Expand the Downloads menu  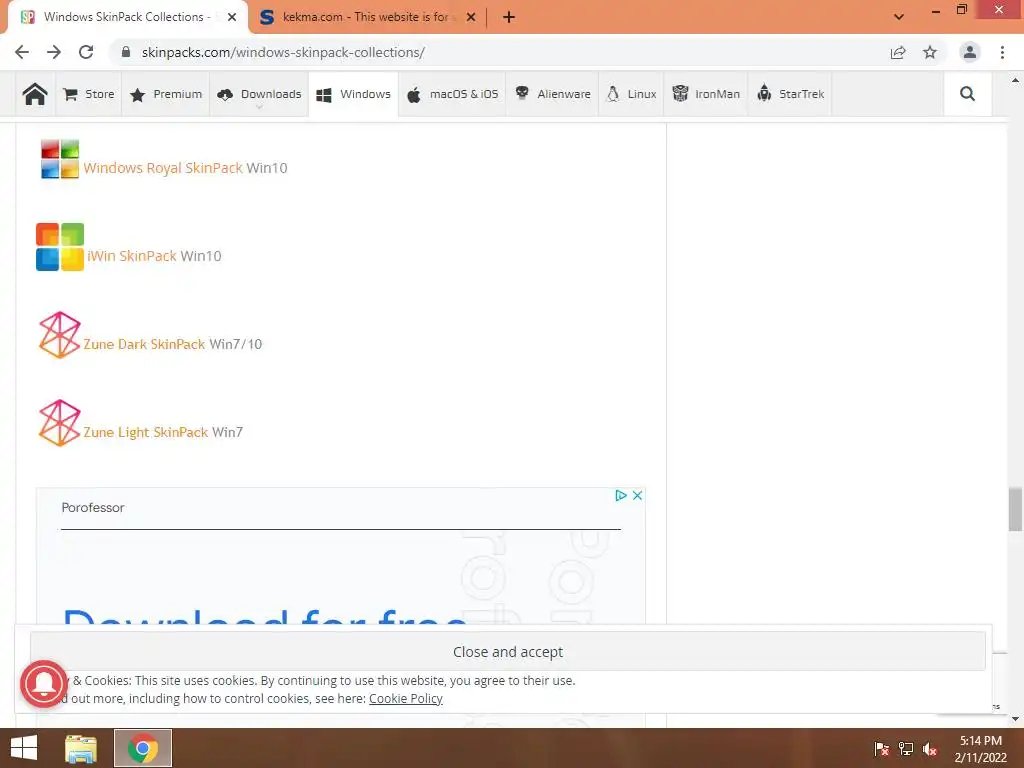259,95
